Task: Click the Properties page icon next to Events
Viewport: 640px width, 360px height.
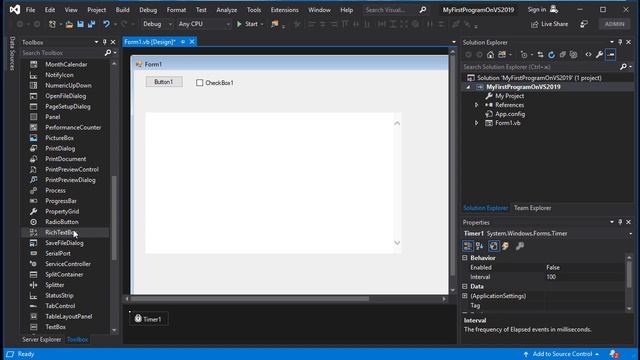Action: pyautogui.click(x=493, y=246)
